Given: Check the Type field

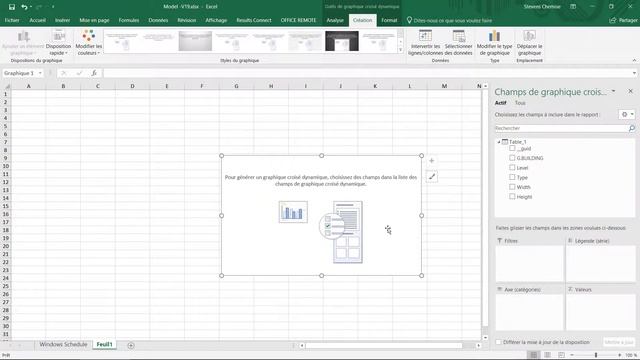Looking at the screenshot, I should (512, 177).
